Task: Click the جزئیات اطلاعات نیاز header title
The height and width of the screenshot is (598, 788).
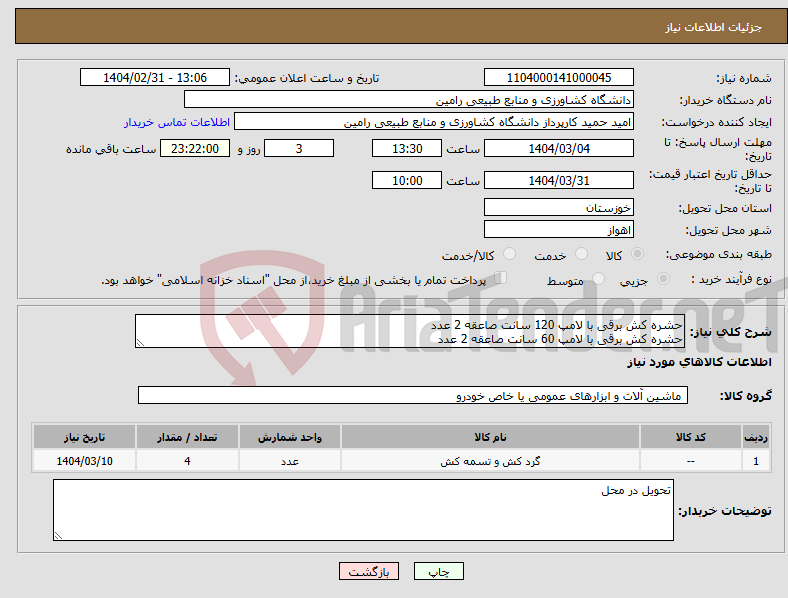Action: (714, 27)
